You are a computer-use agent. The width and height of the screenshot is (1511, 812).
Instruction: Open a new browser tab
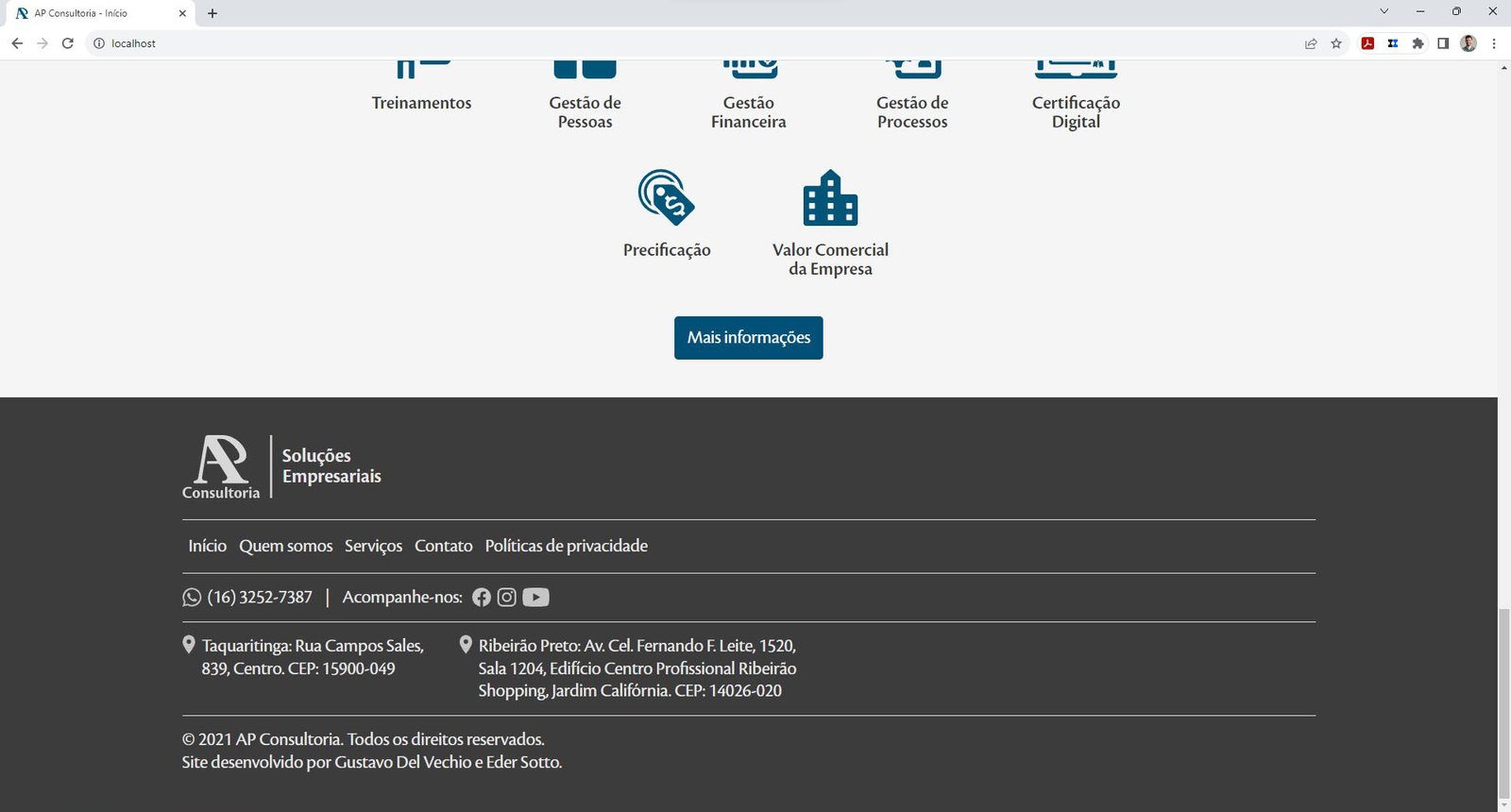coord(212,13)
